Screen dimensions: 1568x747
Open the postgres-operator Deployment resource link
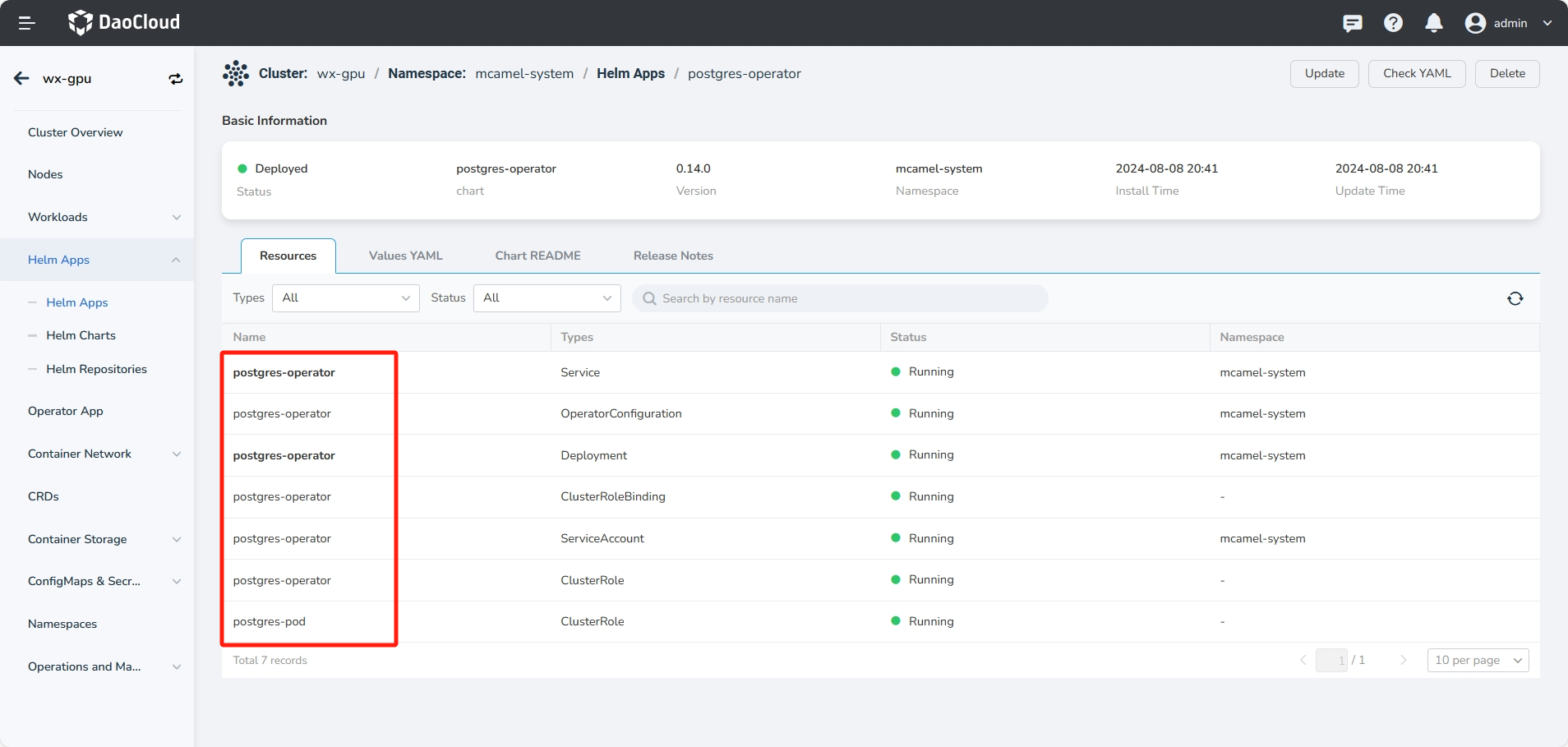point(284,455)
